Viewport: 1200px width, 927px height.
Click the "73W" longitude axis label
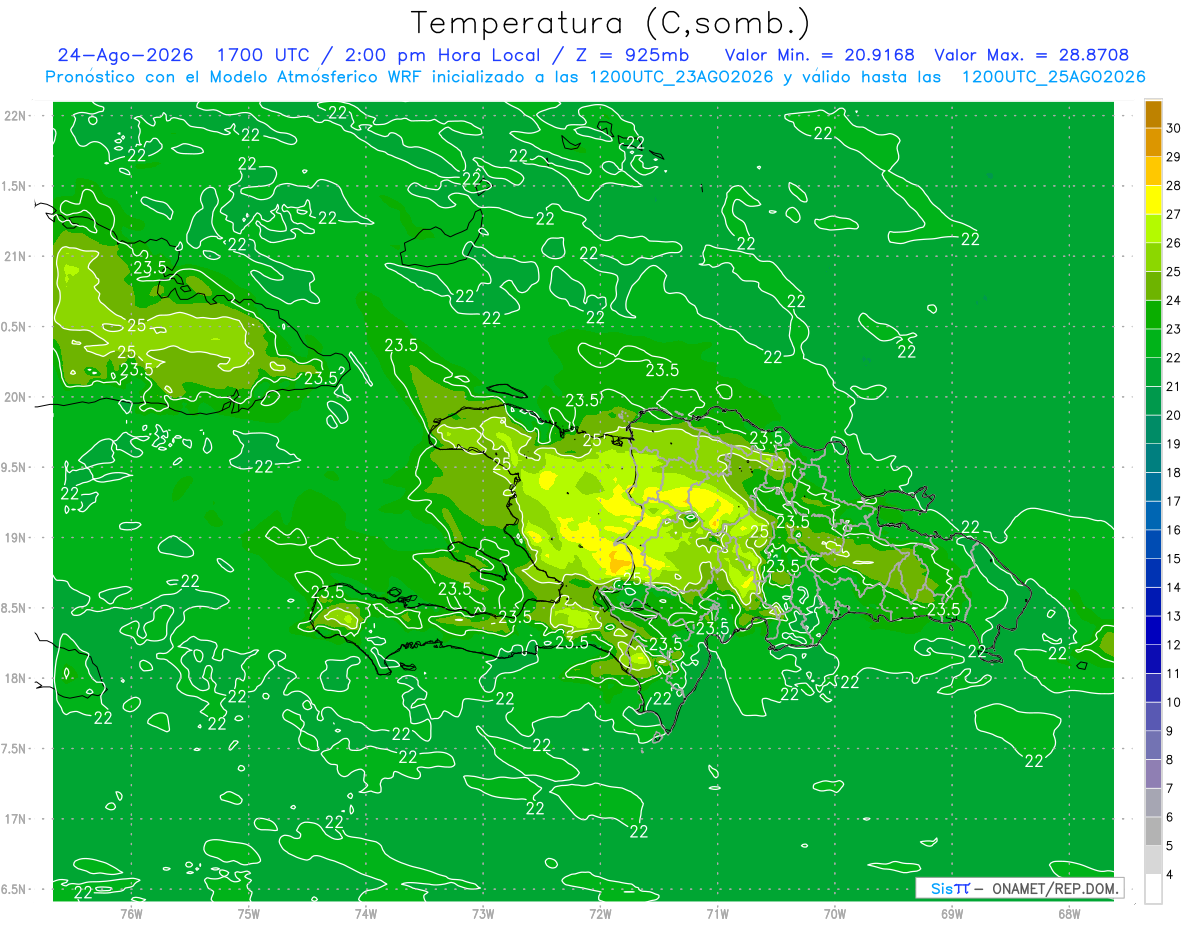(483, 913)
